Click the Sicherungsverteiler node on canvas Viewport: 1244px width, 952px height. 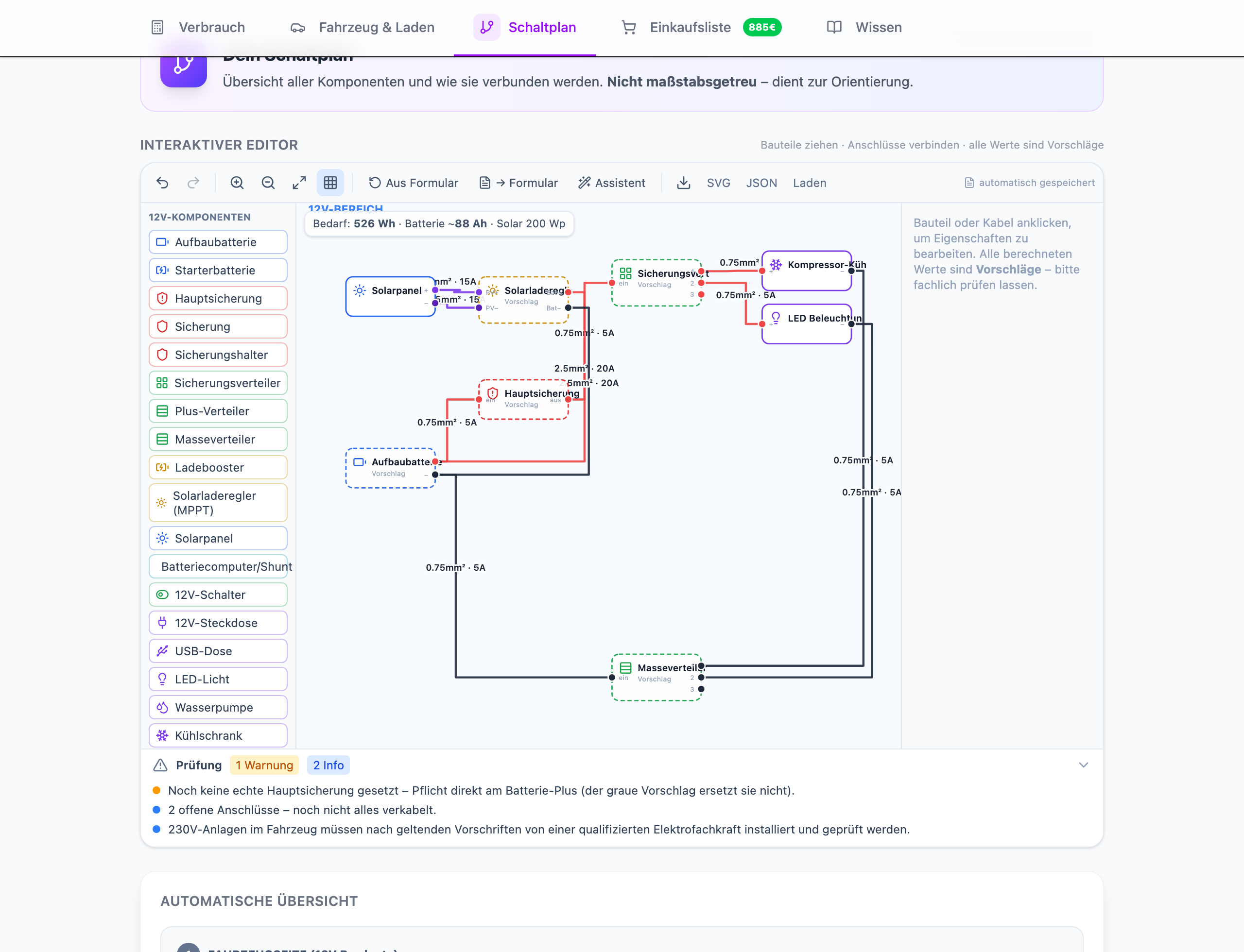click(657, 283)
